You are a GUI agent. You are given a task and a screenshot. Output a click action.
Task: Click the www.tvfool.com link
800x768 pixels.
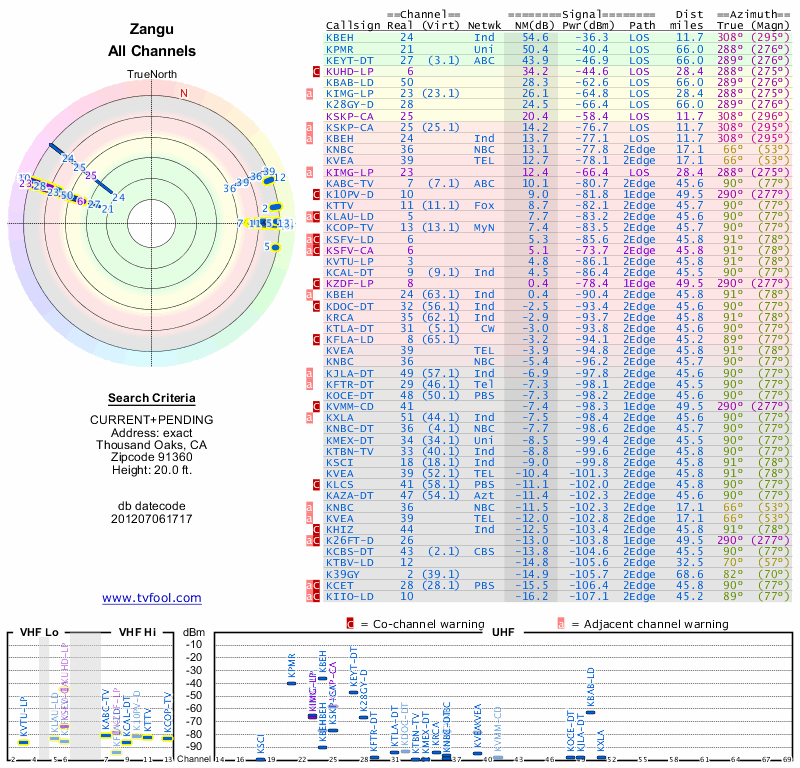point(152,598)
